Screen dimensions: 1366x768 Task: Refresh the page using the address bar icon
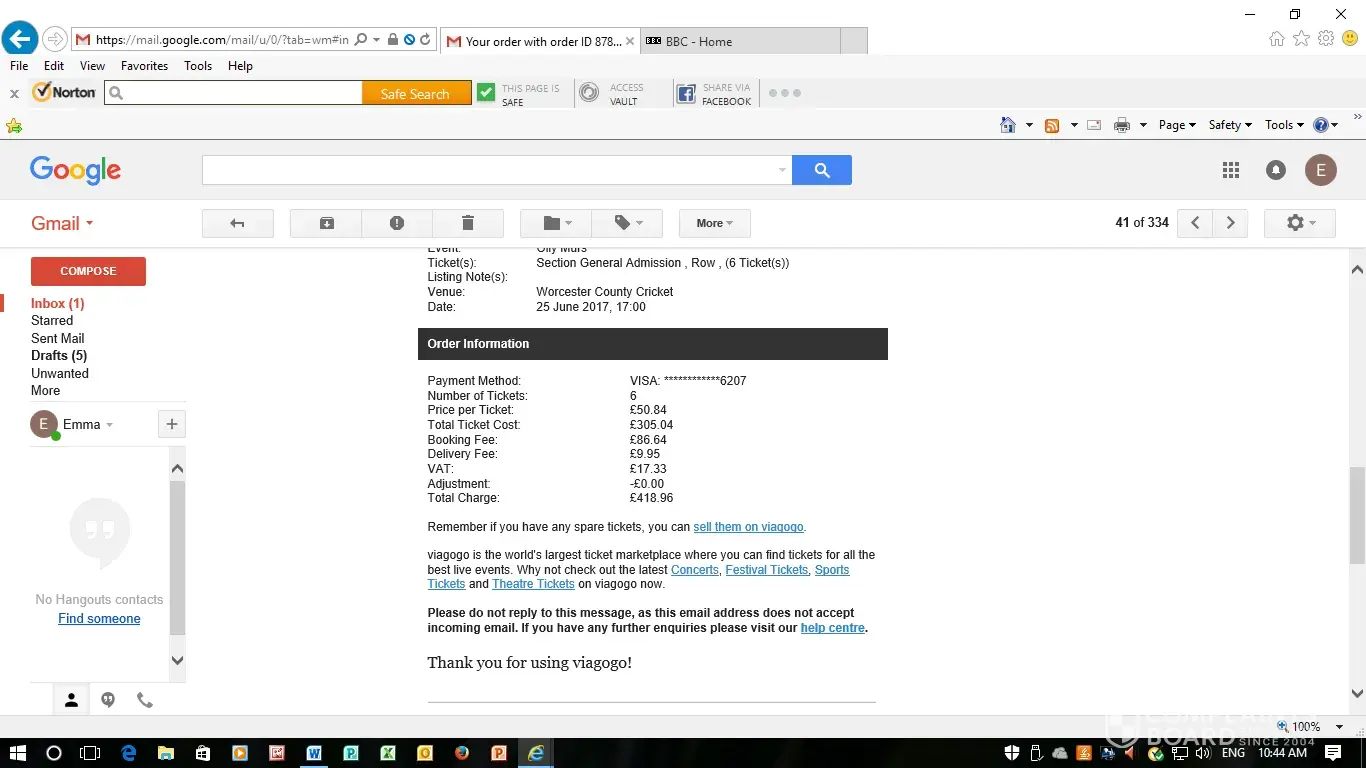point(425,40)
